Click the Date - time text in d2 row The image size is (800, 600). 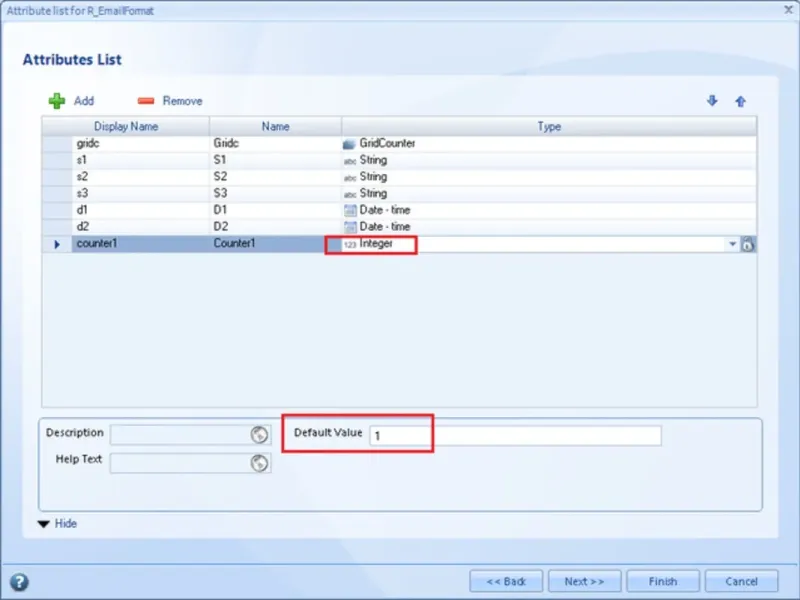(x=385, y=227)
